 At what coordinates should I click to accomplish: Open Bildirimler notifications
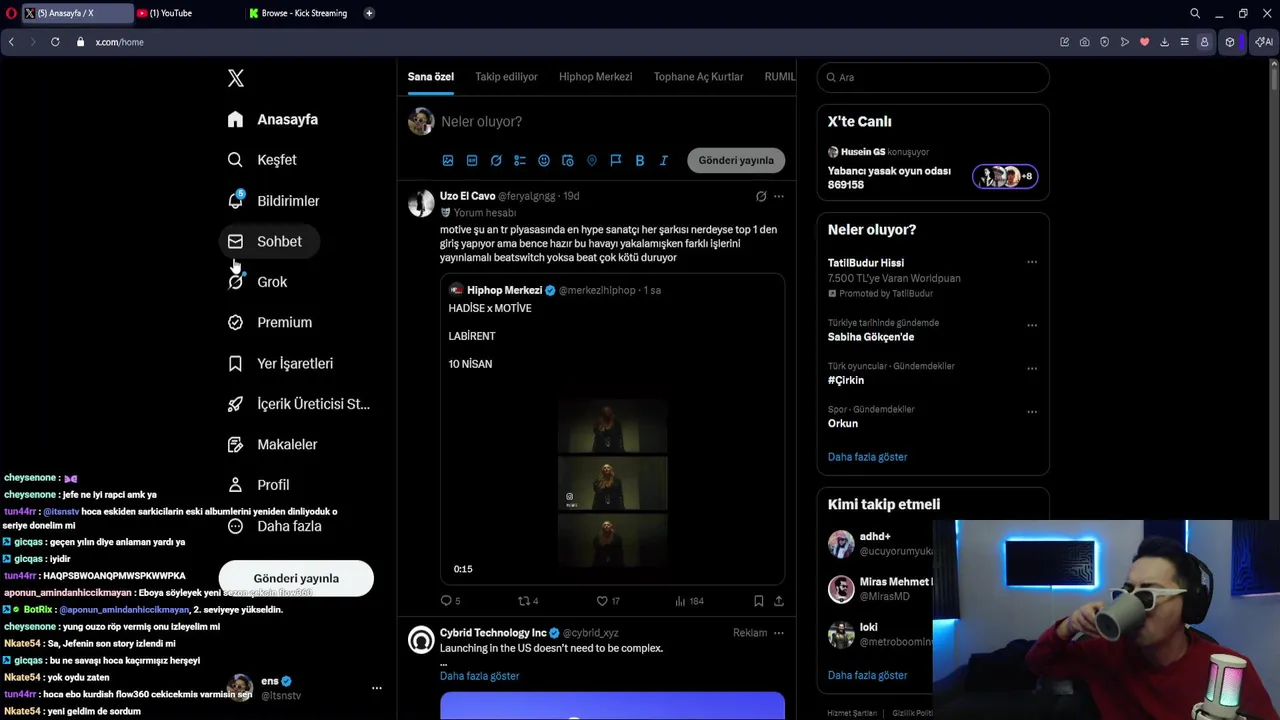click(x=273, y=201)
